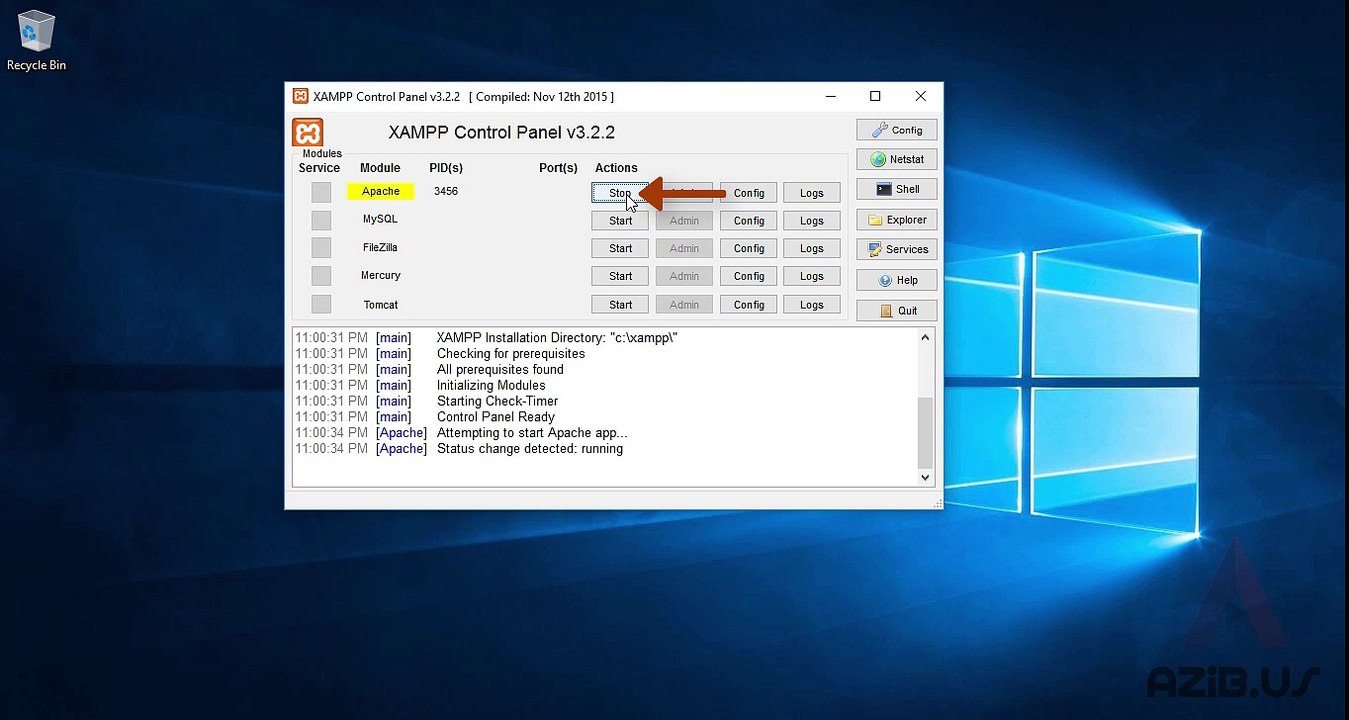Image resolution: width=1349 pixels, height=720 pixels.
Task: Click the FileZilla module label
Action: click(380, 247)
